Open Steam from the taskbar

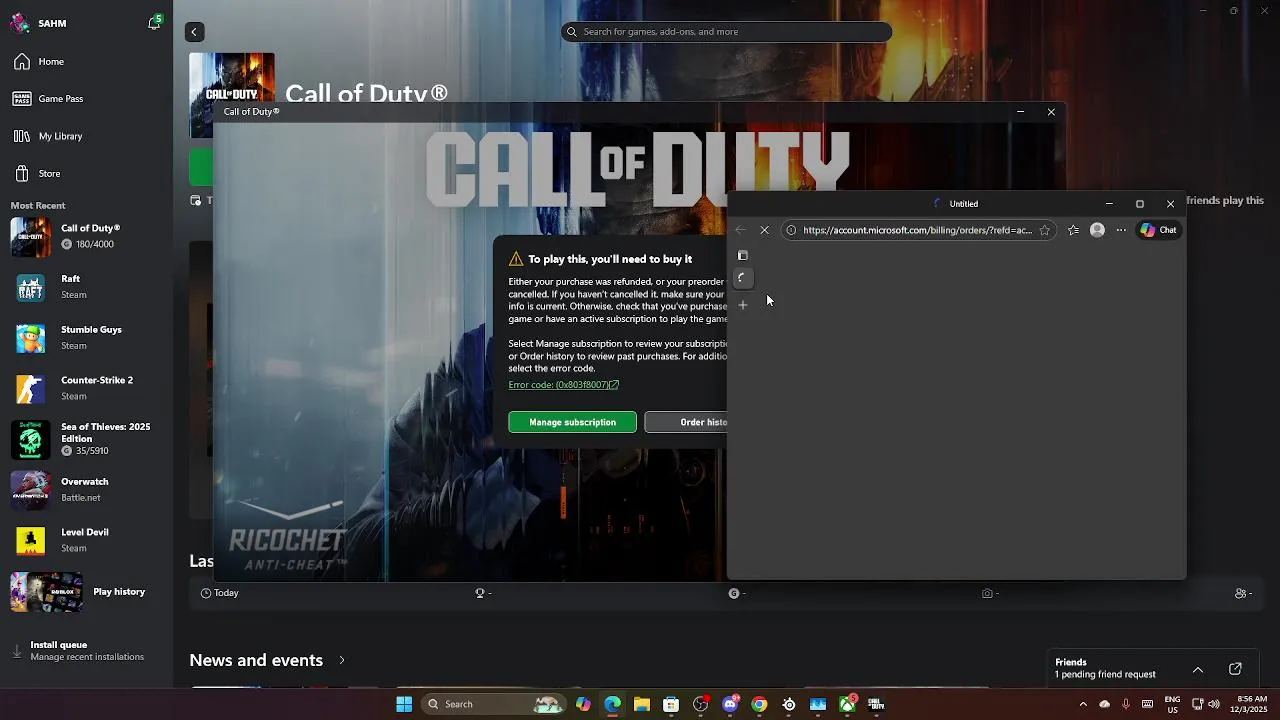789,704
